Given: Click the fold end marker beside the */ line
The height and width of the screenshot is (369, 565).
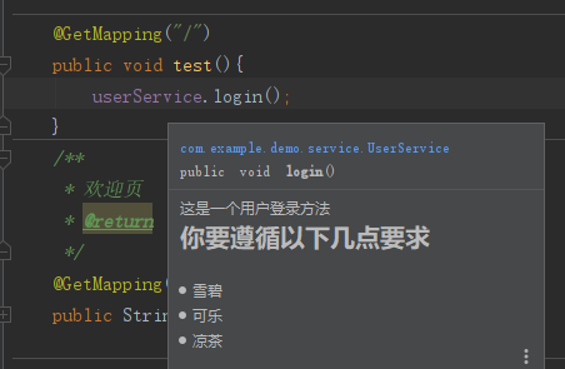Looking at the screenshot, I should (4, 251).
